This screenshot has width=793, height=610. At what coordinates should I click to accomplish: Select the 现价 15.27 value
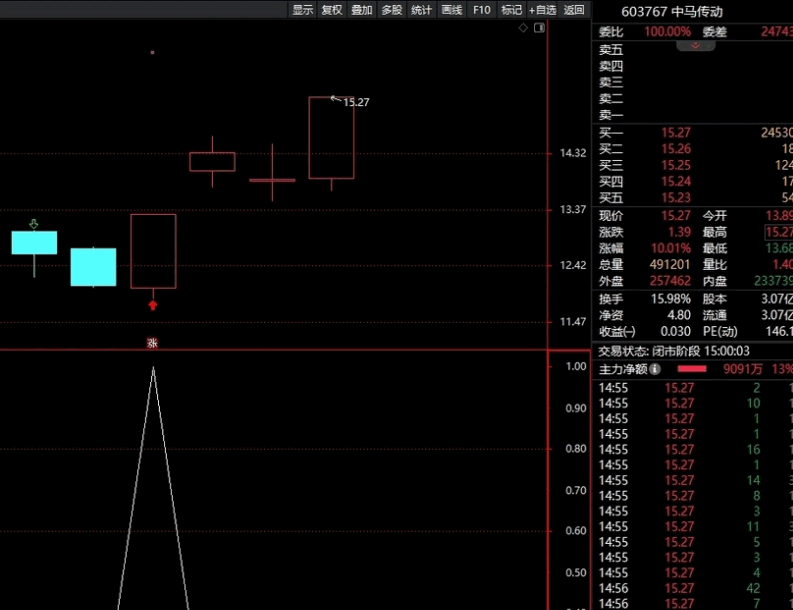(676, 216)
